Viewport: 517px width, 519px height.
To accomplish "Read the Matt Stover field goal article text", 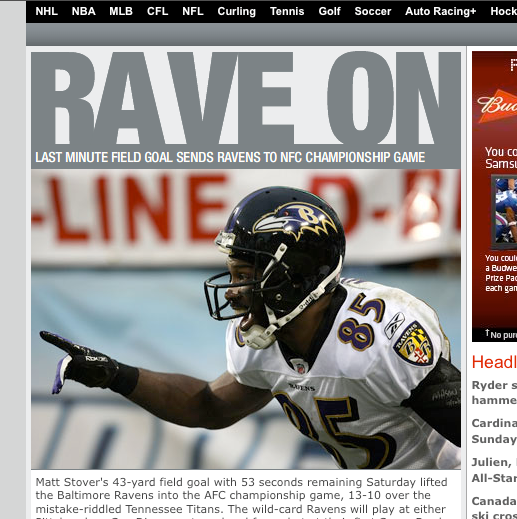I will pos(241,497).
